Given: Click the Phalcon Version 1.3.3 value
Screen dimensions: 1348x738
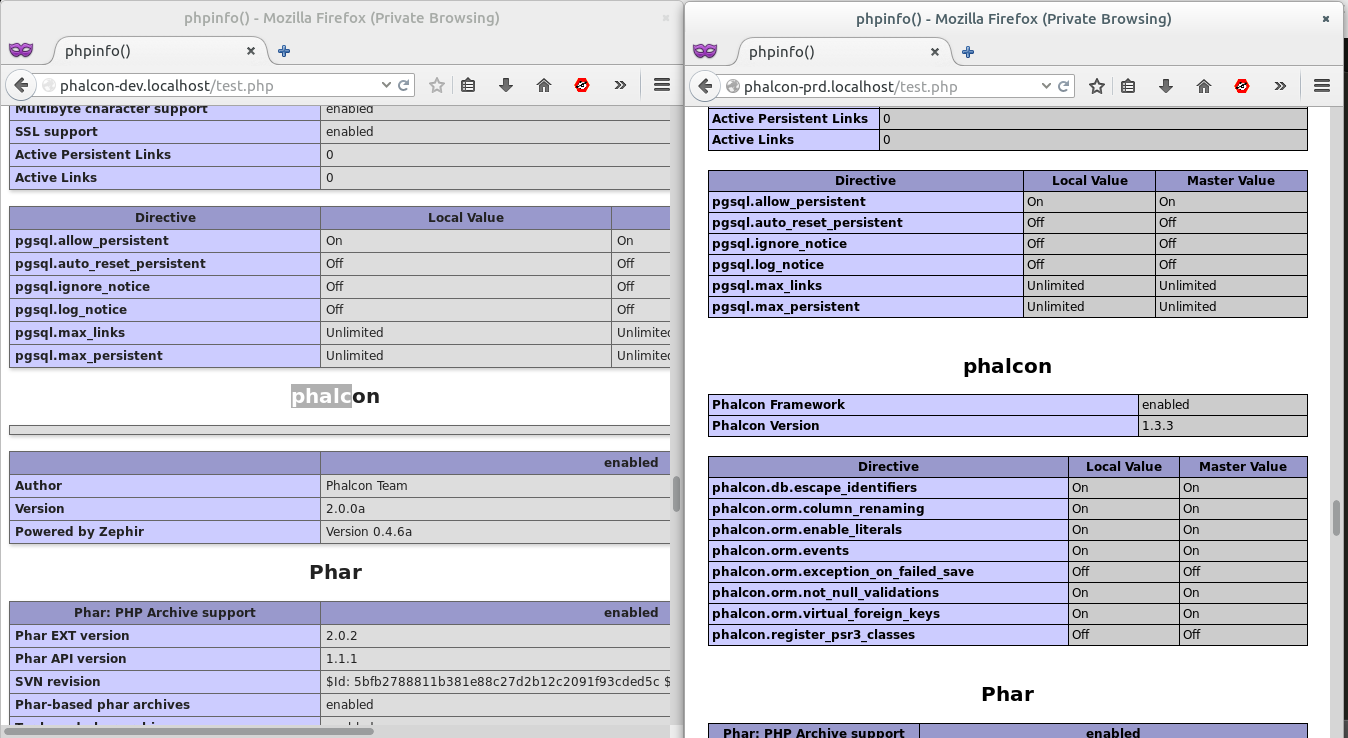Looking at the screenshot, I should click(x=1223, y=426).
